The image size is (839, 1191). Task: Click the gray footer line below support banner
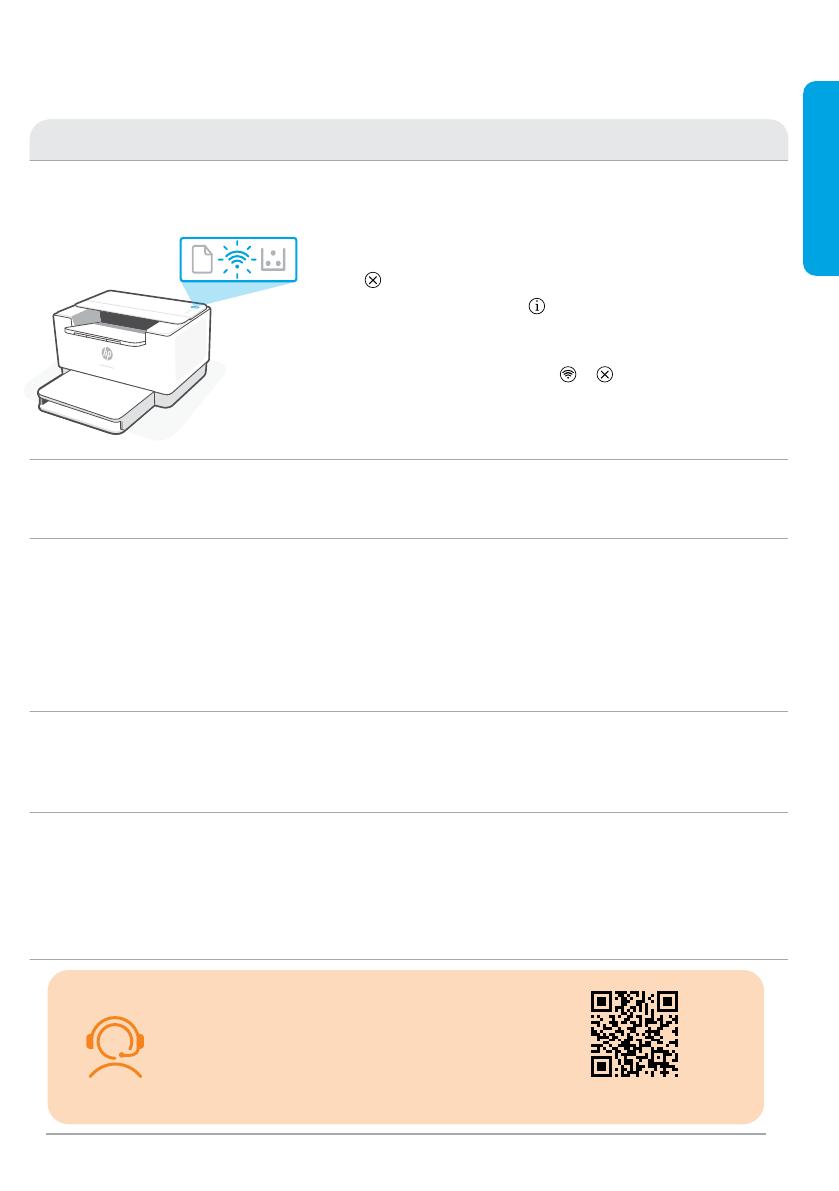405,1134
